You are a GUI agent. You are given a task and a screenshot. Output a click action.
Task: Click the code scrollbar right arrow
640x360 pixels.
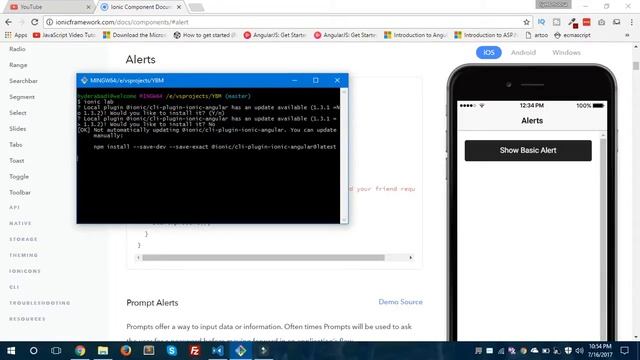tap(411, 258)
